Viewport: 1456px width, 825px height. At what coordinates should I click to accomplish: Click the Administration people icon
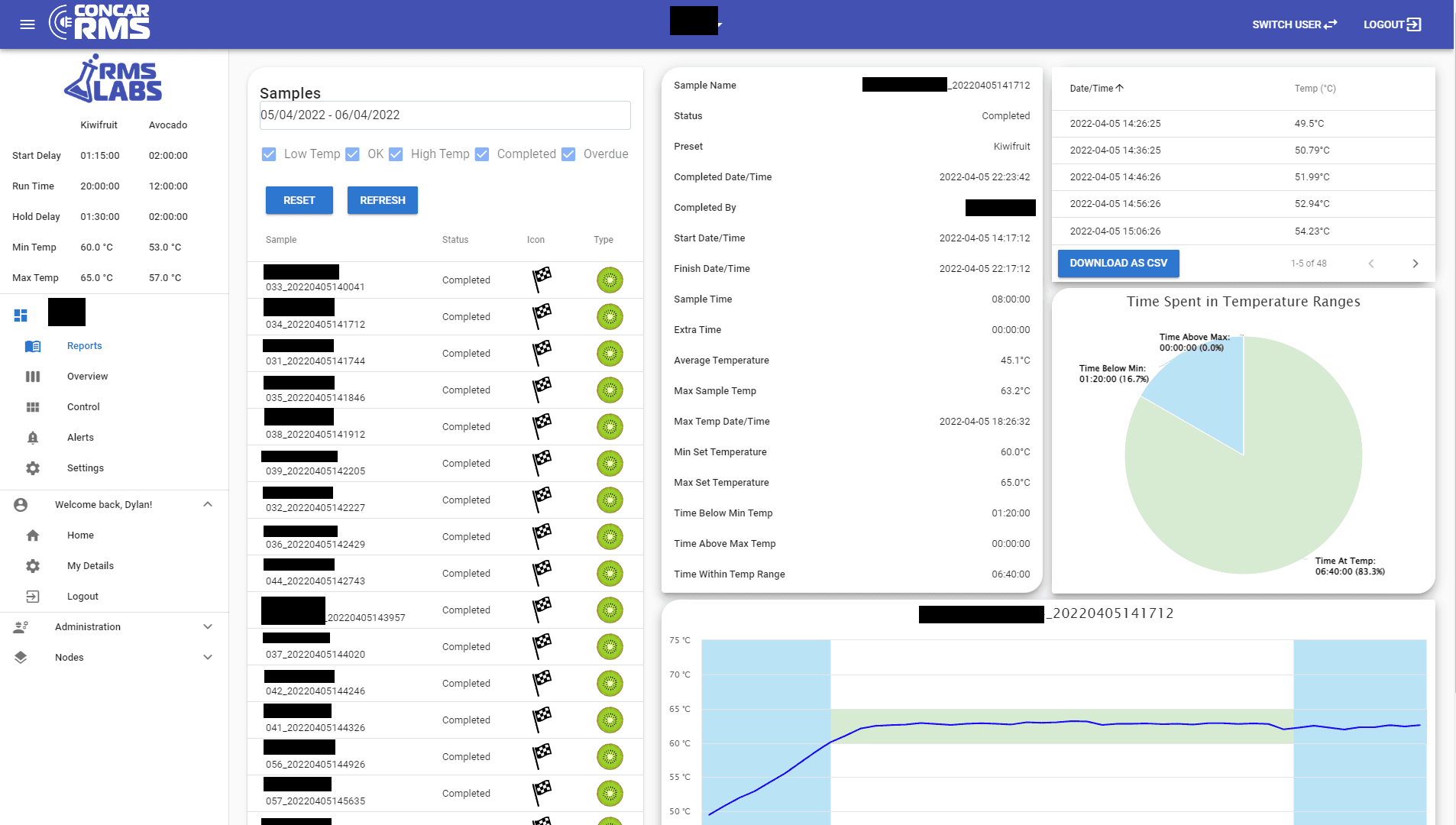[x=21, y=627]
